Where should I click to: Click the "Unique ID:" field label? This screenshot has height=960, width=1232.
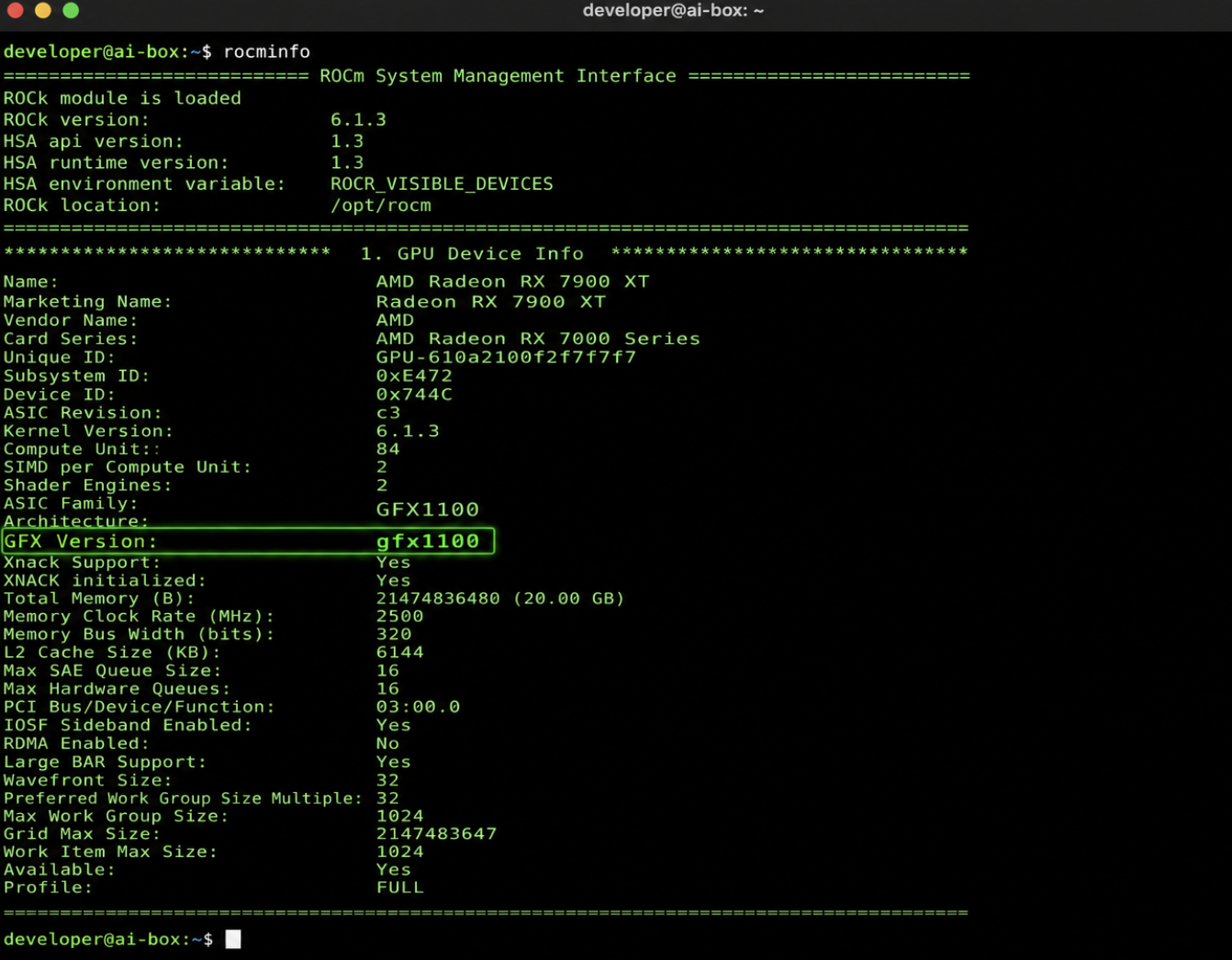(x=60, y=357)
